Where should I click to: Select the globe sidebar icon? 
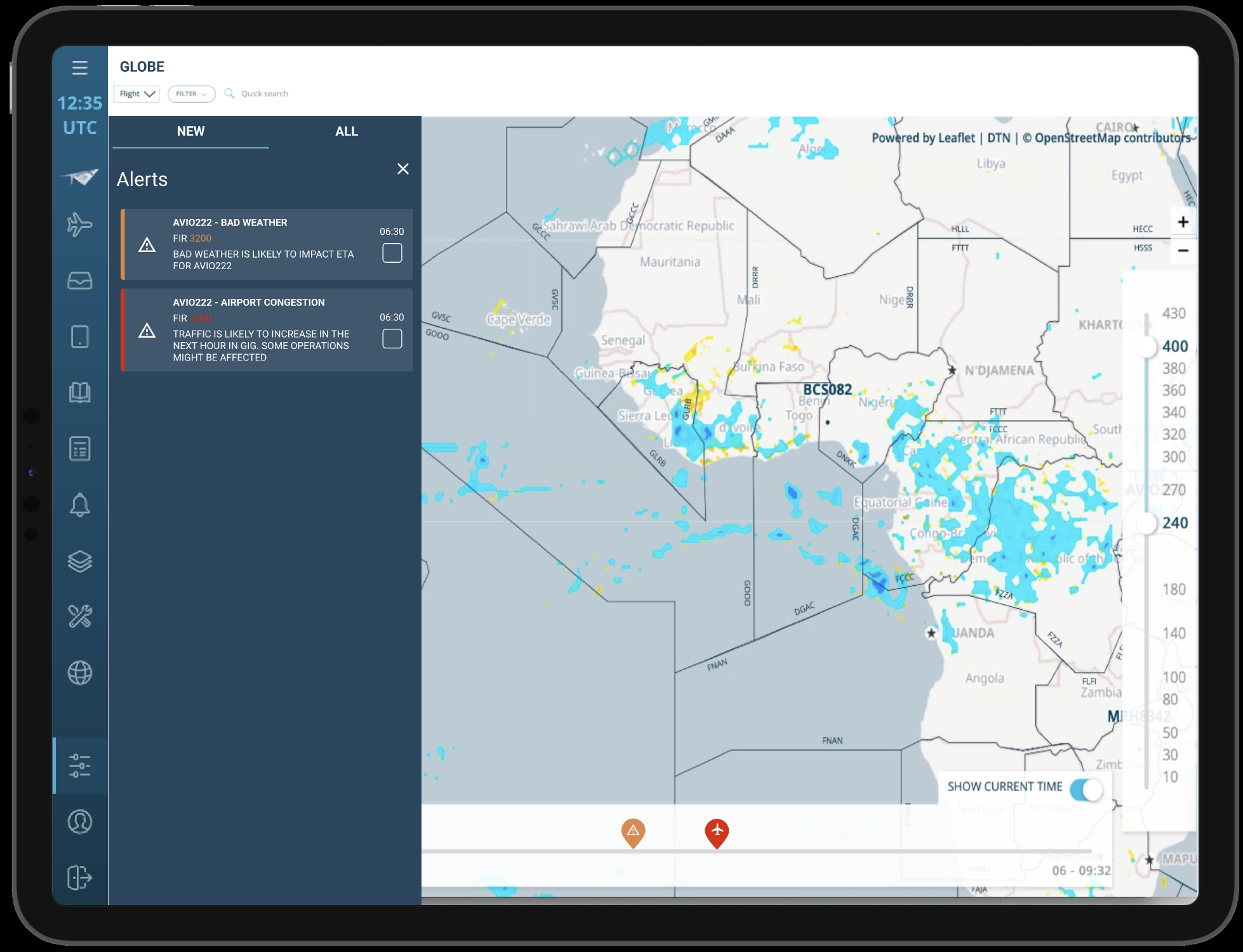click(x=79, y=673)
